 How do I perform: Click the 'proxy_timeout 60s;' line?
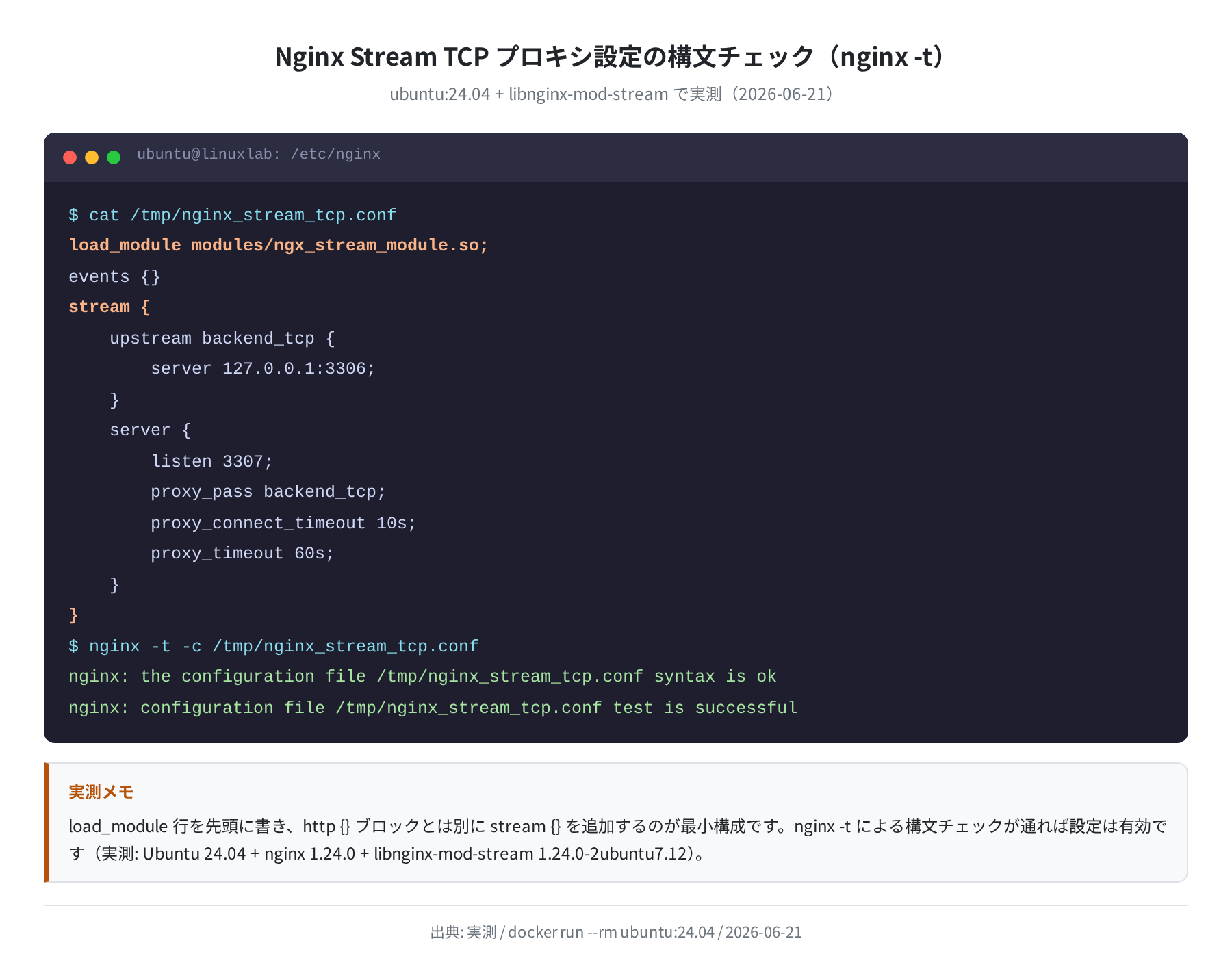coord(242,554)
